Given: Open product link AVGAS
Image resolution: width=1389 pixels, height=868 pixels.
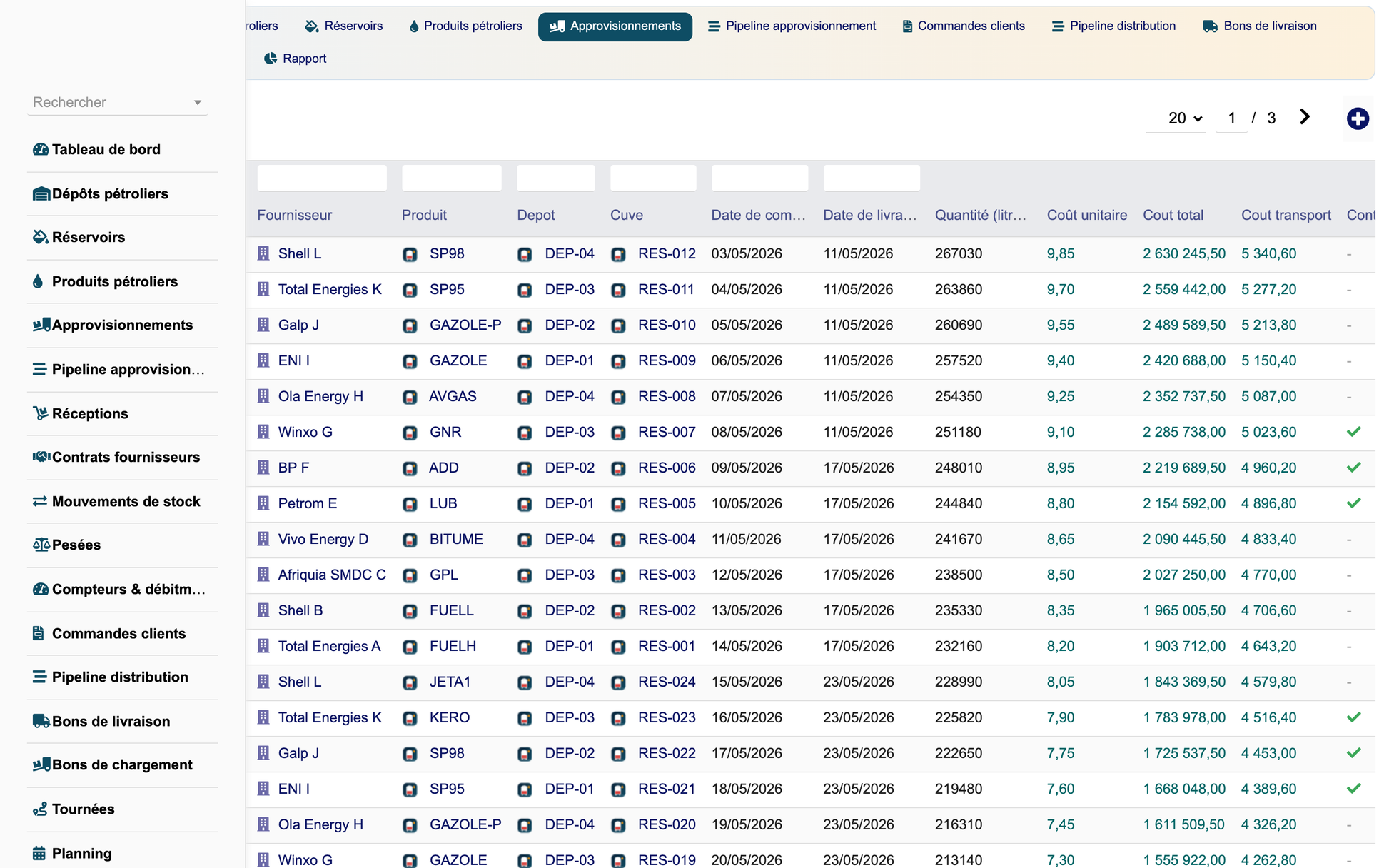Looking at the screenshot, I should (x=453, y=396).
